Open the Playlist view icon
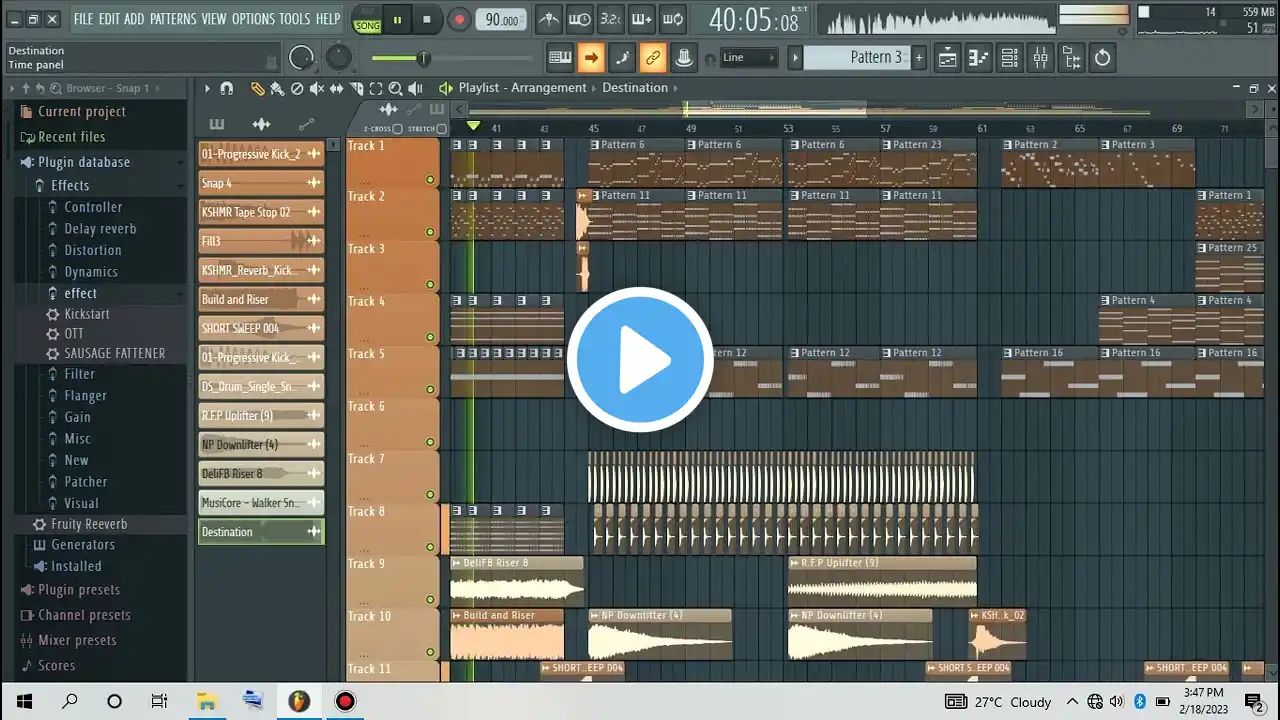 (947, 58)
